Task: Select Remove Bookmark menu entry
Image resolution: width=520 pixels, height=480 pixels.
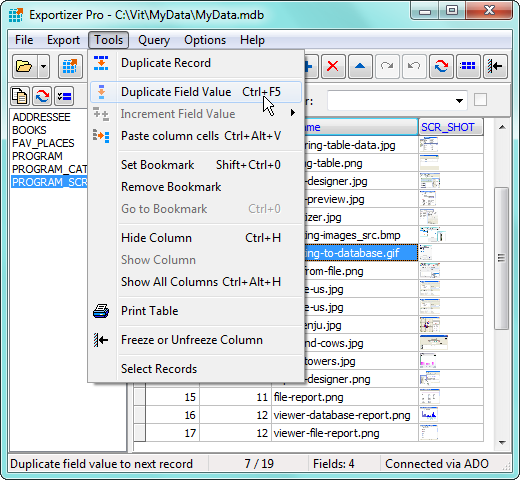Action: [196, 187]
